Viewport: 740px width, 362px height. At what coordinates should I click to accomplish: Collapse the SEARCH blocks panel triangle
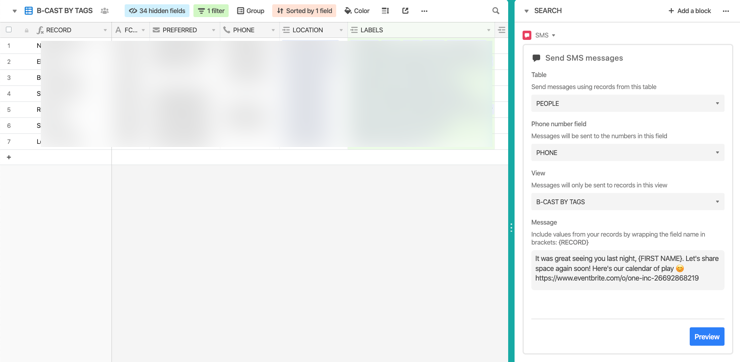(x=527, y=11)
